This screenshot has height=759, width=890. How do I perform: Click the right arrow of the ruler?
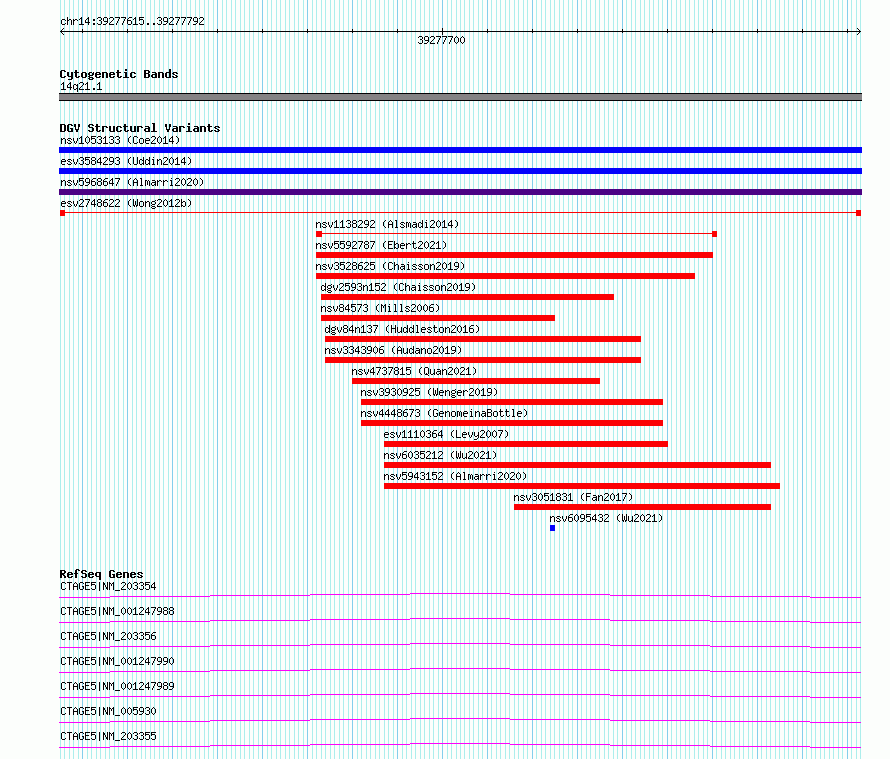tap(858, 32)
